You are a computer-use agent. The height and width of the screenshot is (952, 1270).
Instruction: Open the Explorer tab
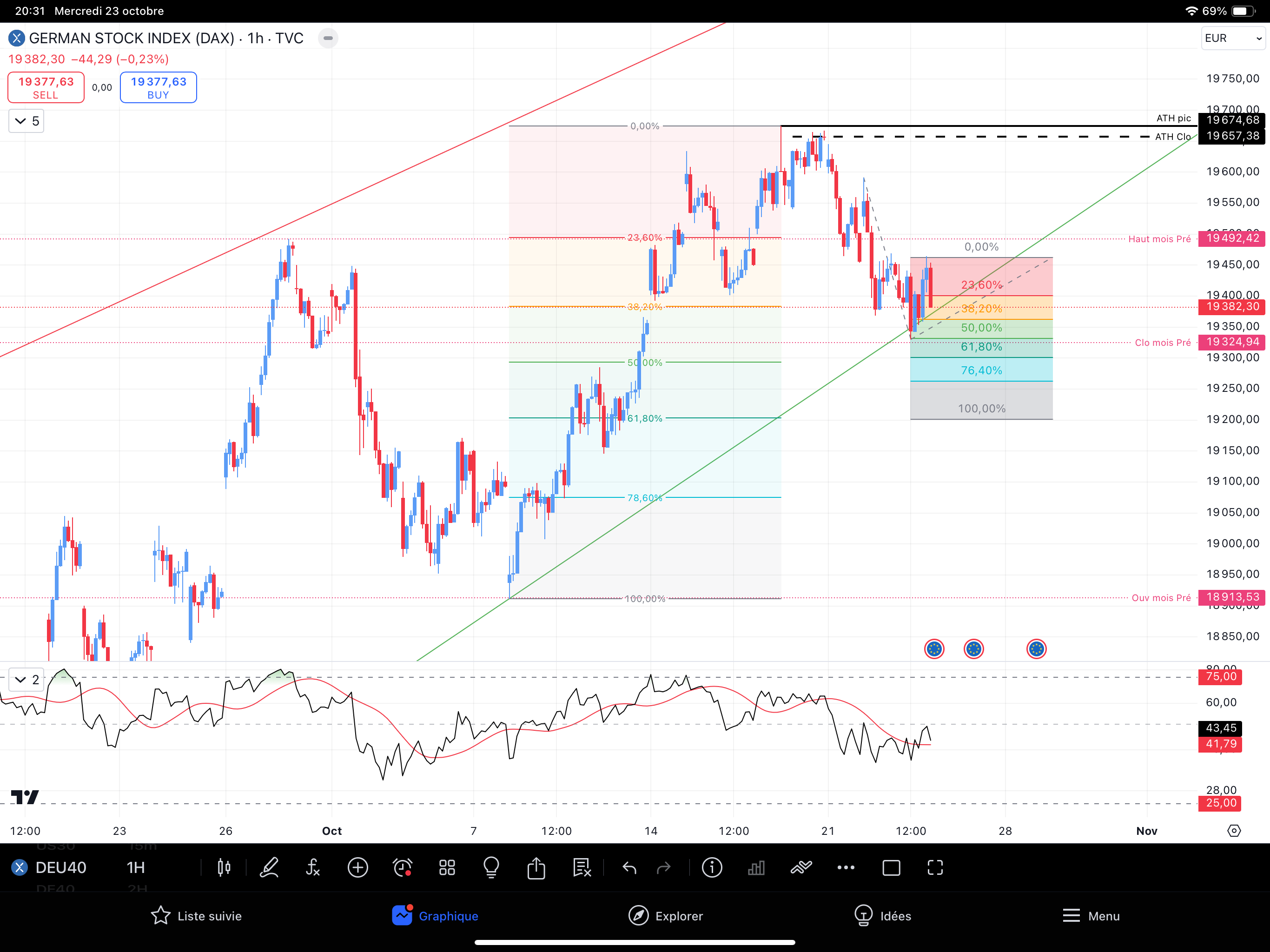pyautogui.click(x=665, y=916)
